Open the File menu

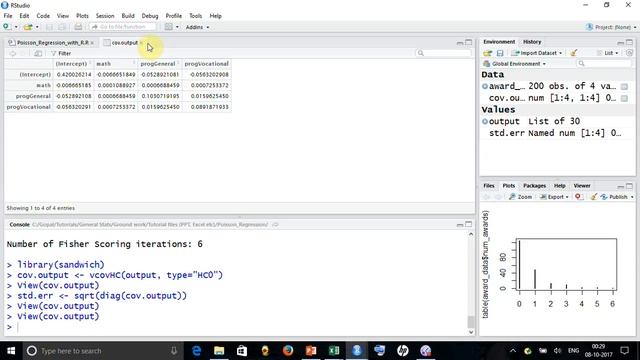pos(8,16)
